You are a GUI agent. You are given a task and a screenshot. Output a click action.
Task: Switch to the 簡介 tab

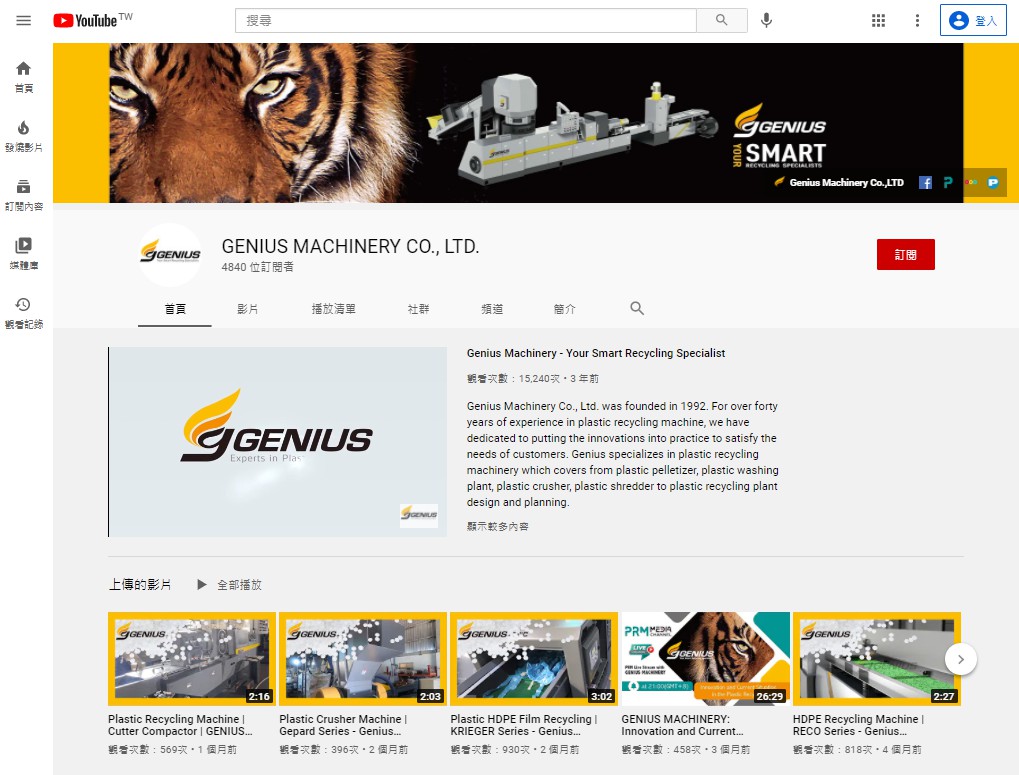pyautogui.click(x=565, y=309)
